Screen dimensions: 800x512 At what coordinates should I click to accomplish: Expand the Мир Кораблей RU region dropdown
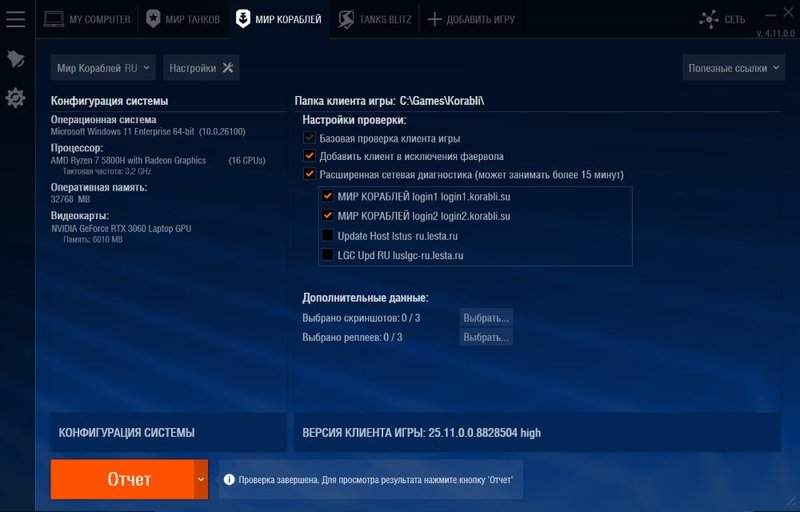pyautogui.click(x=104, y=68)
